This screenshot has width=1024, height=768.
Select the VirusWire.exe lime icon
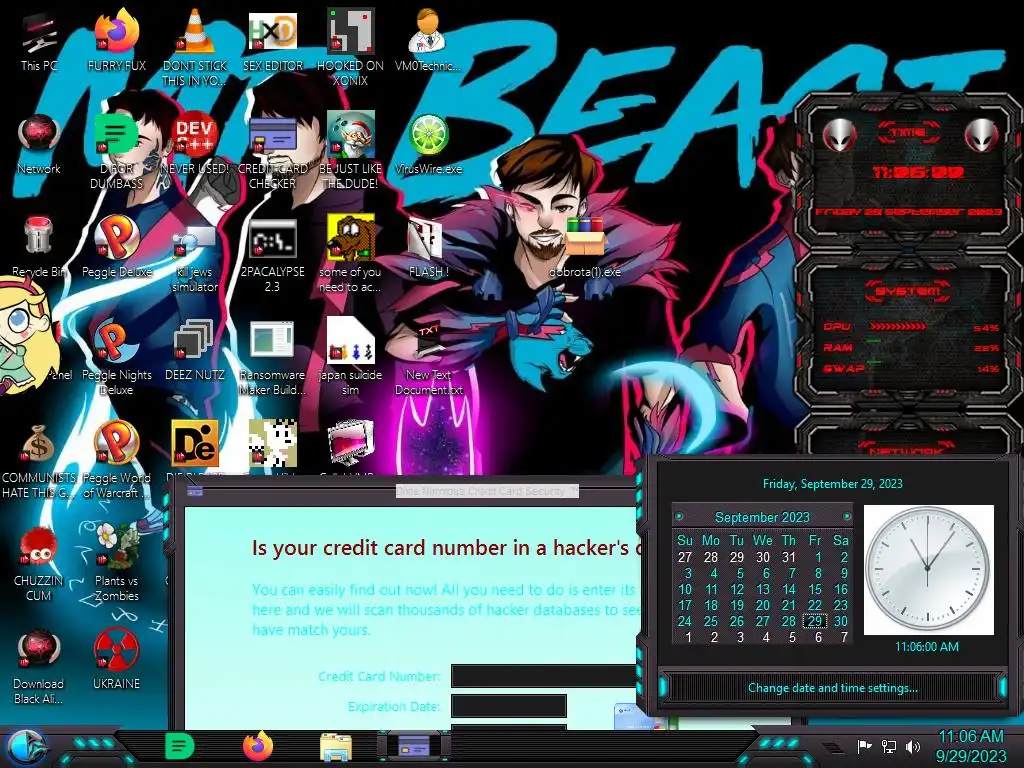point(428,145)
